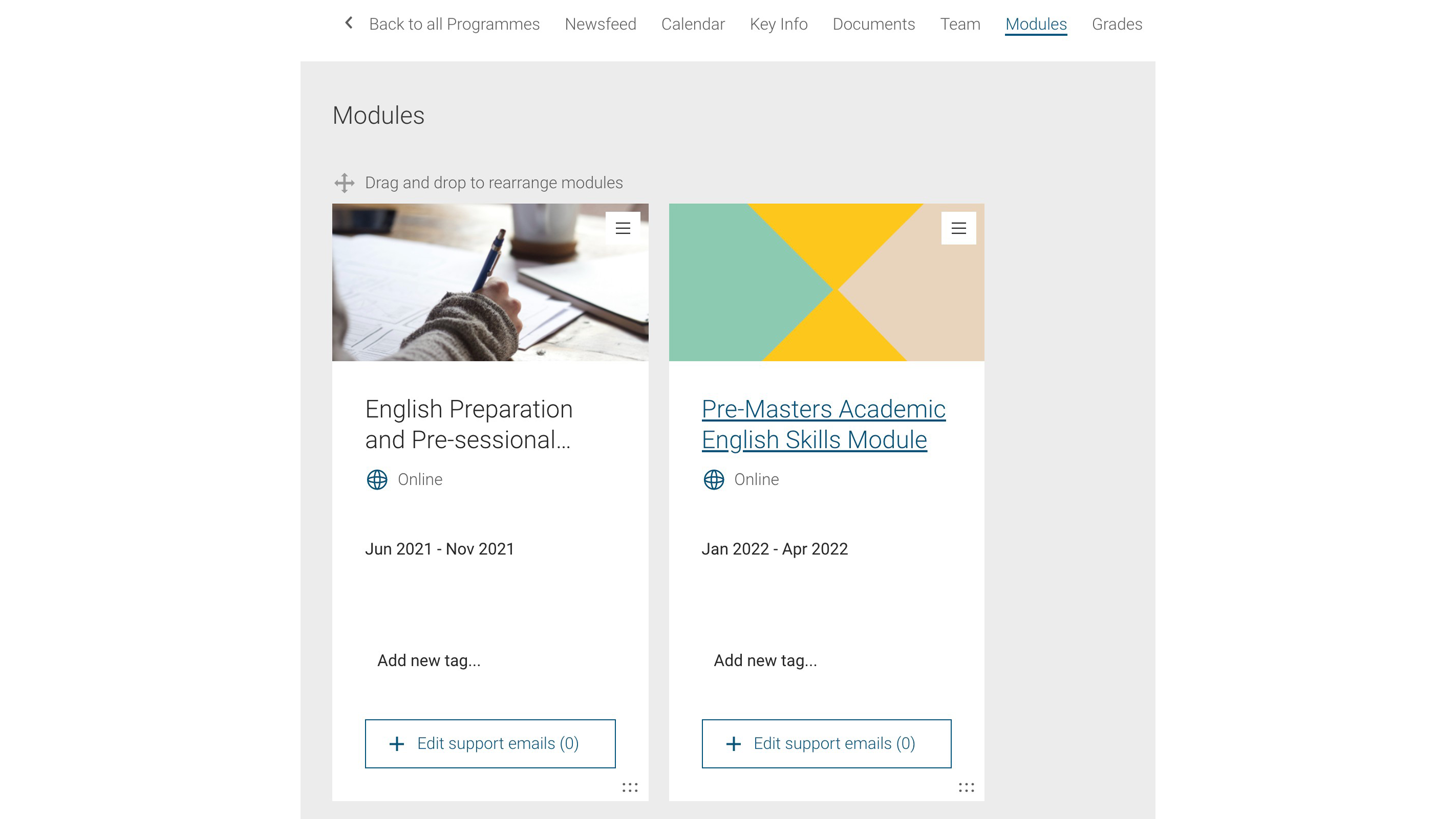Click the dots drag handle on the Pre-Masters card
Screen dimensions: 1456x819
[966, 787]
